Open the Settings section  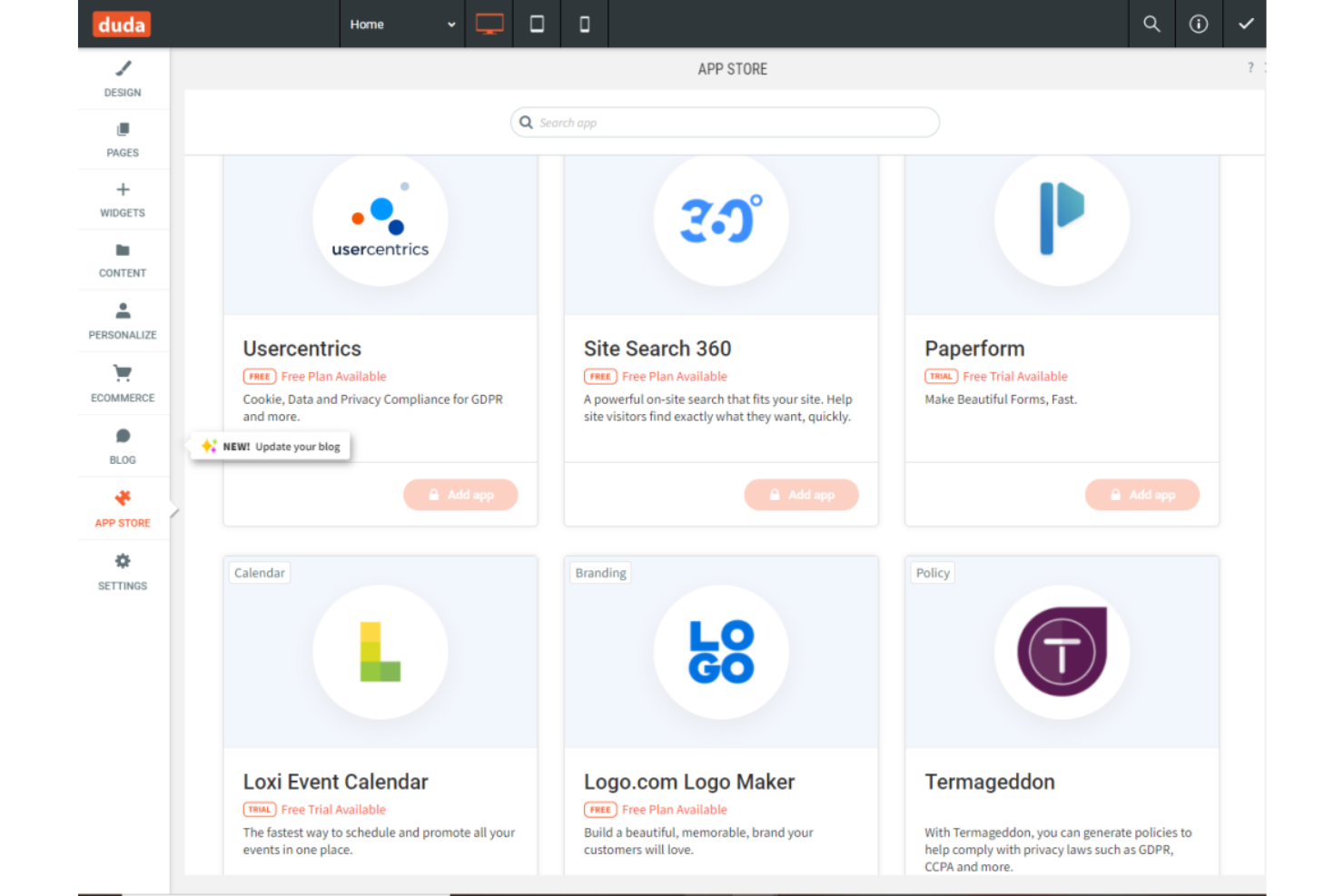point(122,571)
